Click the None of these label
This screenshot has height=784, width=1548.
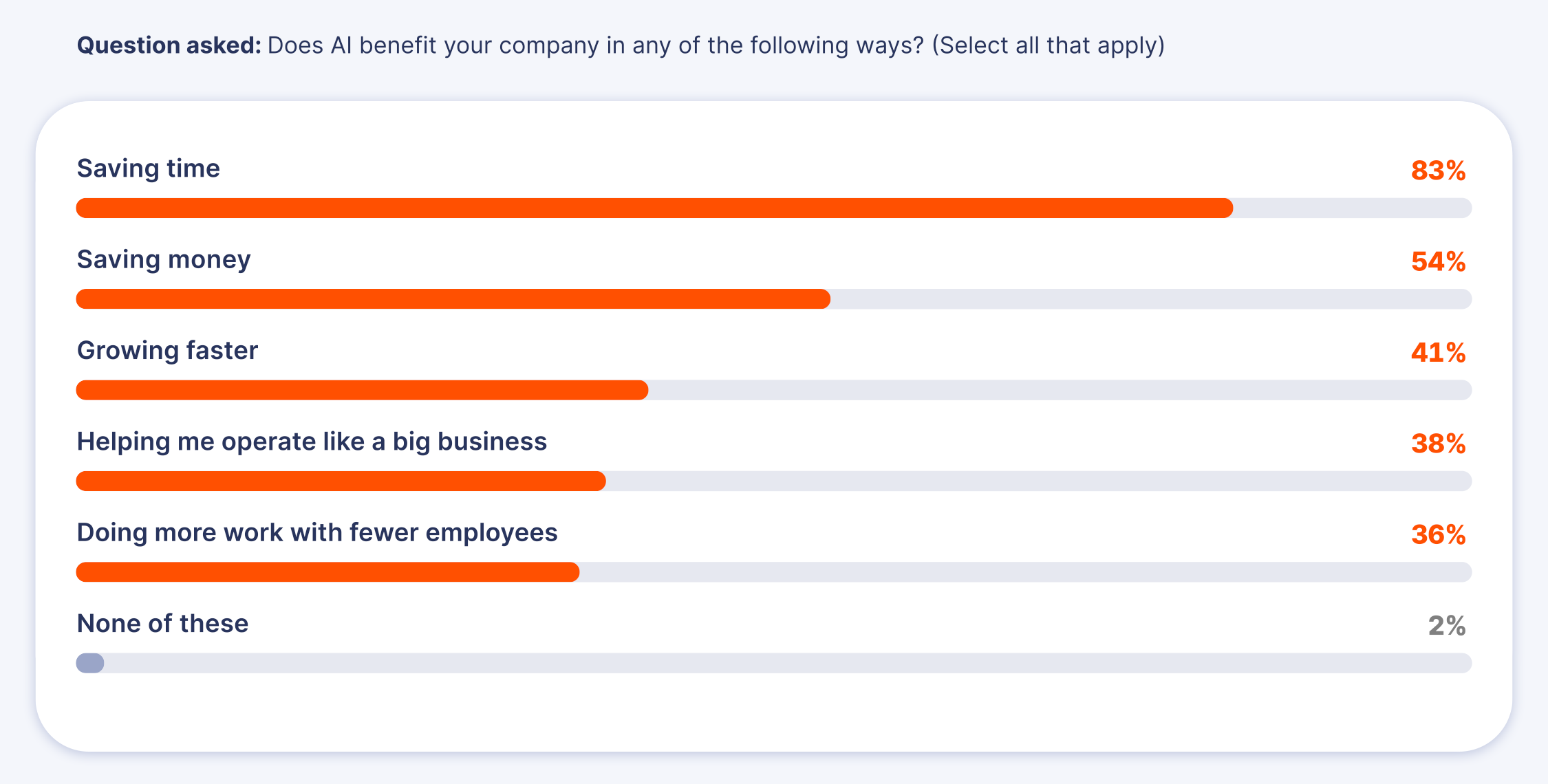pos(162,624)
